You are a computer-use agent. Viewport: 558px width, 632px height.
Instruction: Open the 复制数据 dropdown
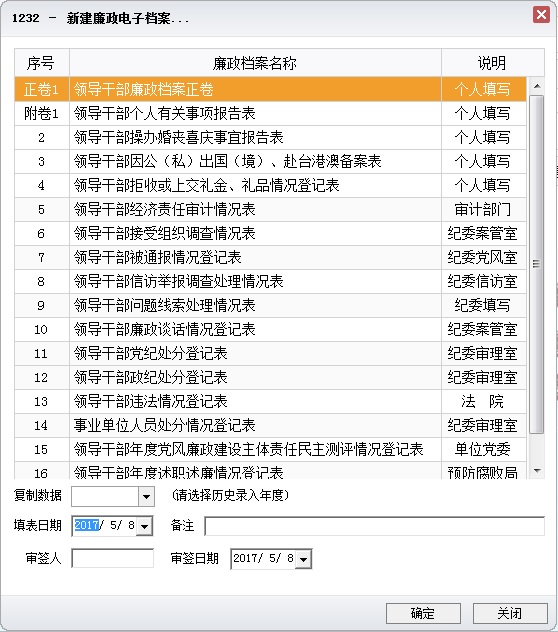coord(146,497)
